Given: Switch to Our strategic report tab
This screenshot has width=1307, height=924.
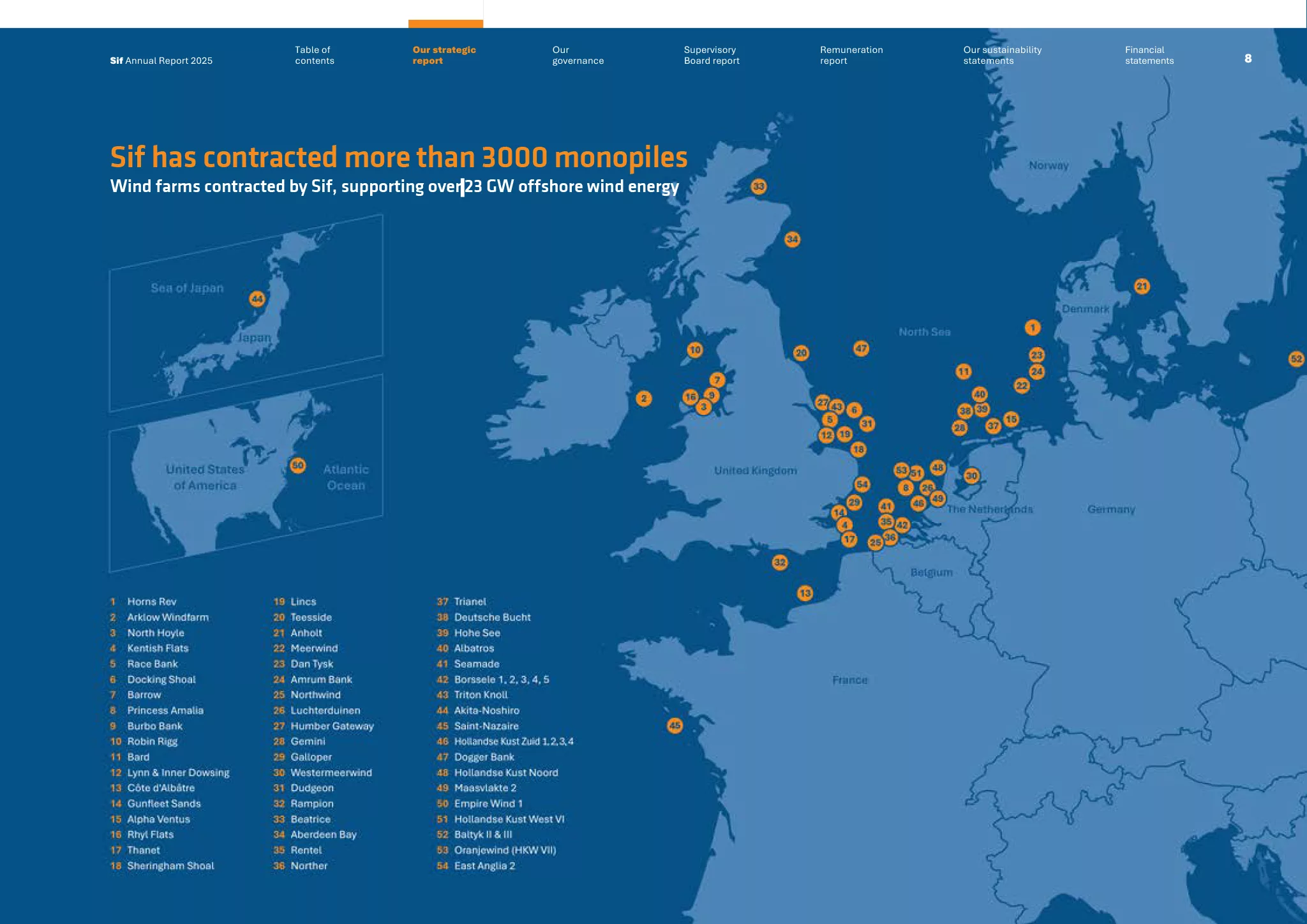Looking at the screenshot, I should [x=444, y=55].
